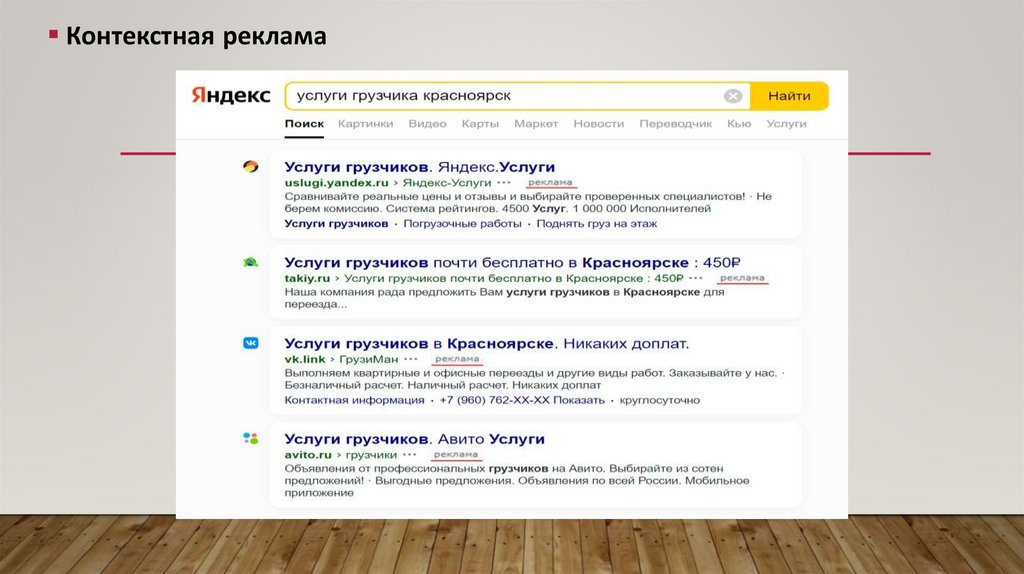Open the Кью tab
1024x574 pixels.
tap(739, 123)
